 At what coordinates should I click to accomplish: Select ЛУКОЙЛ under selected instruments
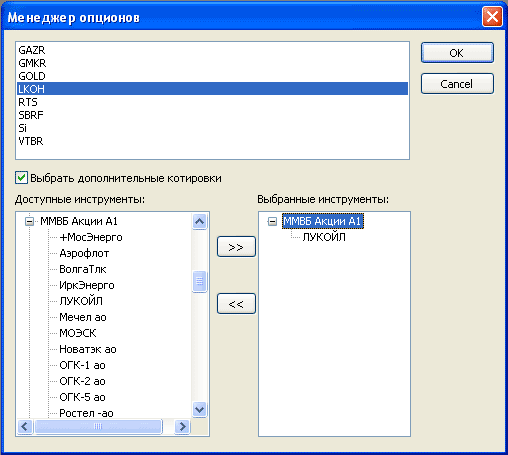click(x=324, y=237)
